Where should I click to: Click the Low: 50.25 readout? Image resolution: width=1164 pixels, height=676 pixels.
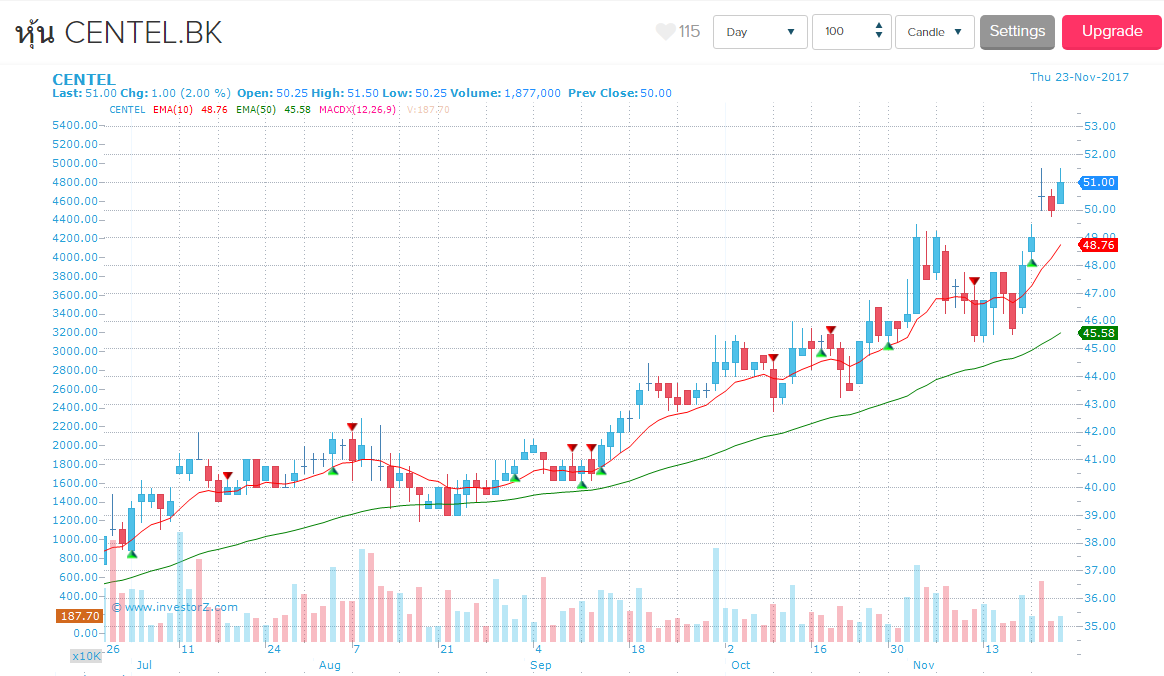[414, 93]
